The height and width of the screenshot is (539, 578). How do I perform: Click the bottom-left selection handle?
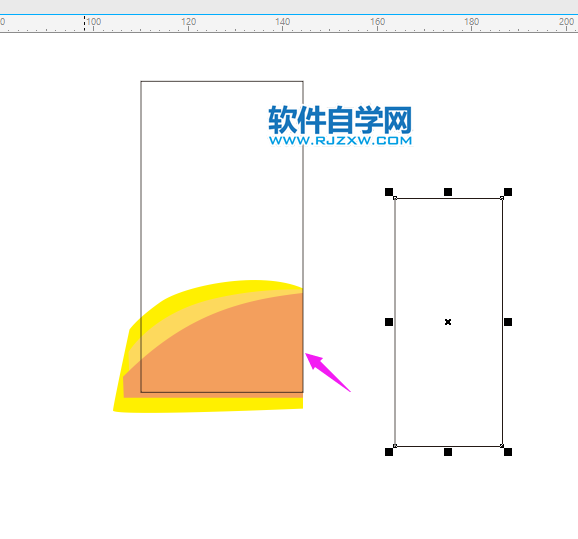click(389, 452)
